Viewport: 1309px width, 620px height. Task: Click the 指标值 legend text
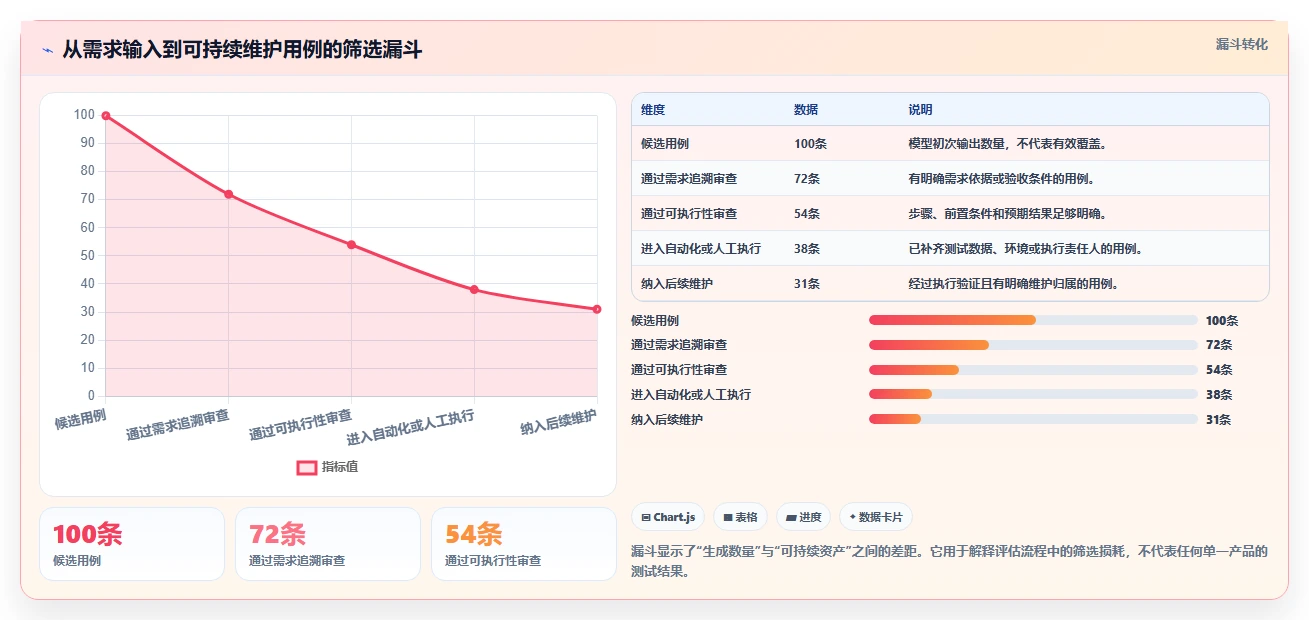tap(340, 467)
